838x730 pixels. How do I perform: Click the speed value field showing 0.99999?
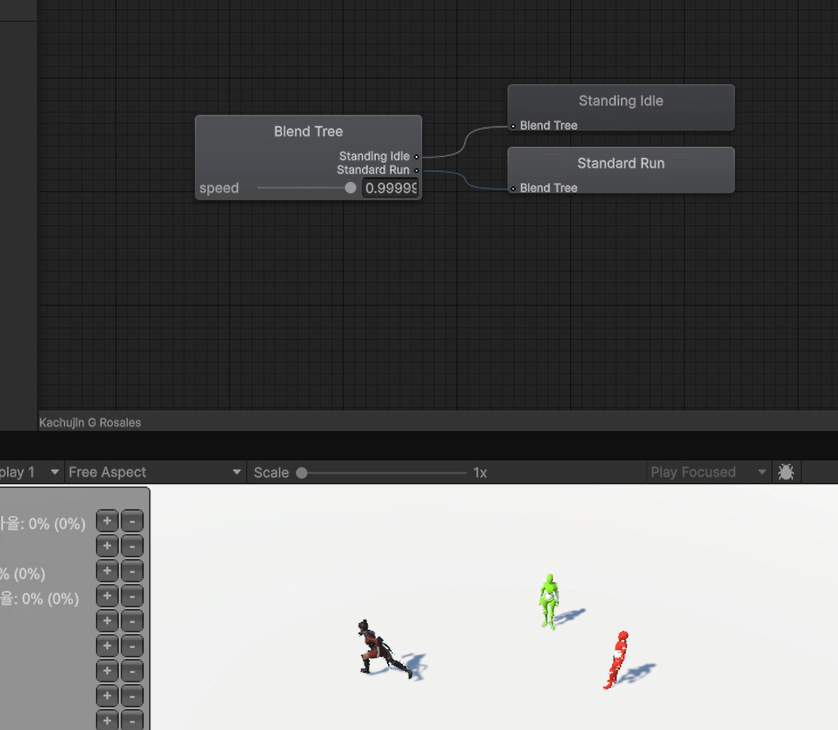point(390,188)
